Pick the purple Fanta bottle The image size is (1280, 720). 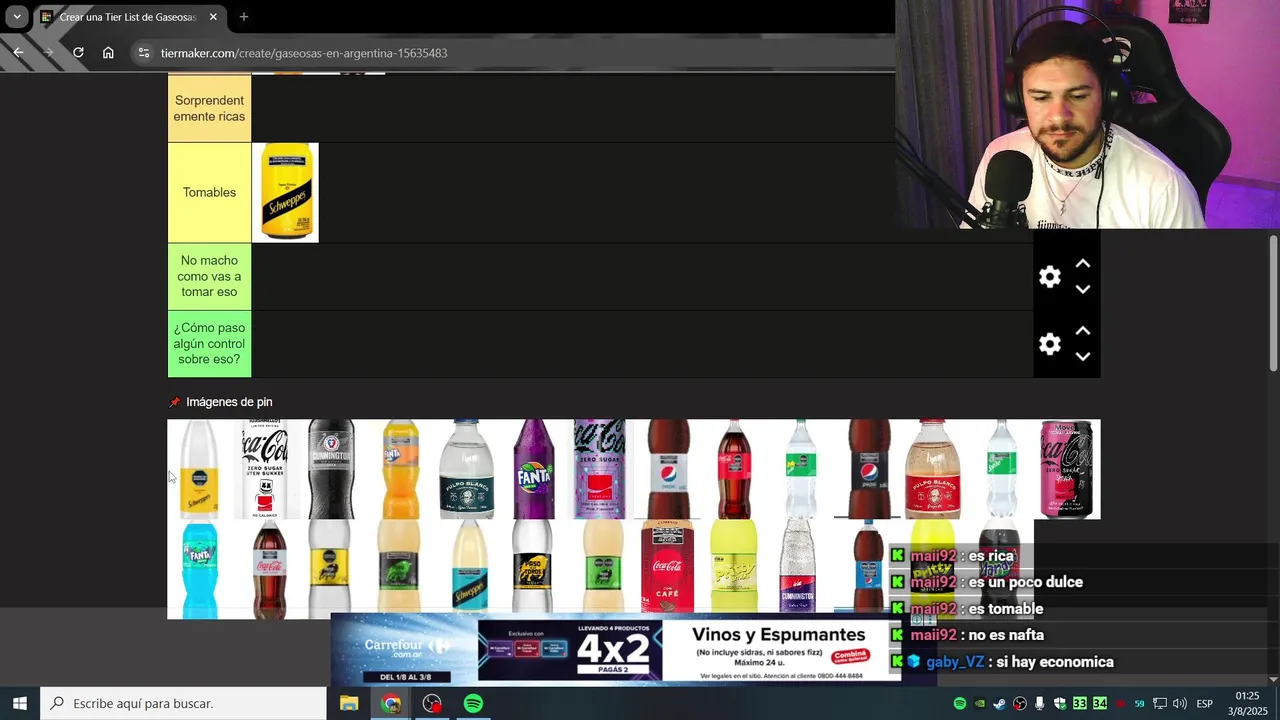(x=533, y=469)
